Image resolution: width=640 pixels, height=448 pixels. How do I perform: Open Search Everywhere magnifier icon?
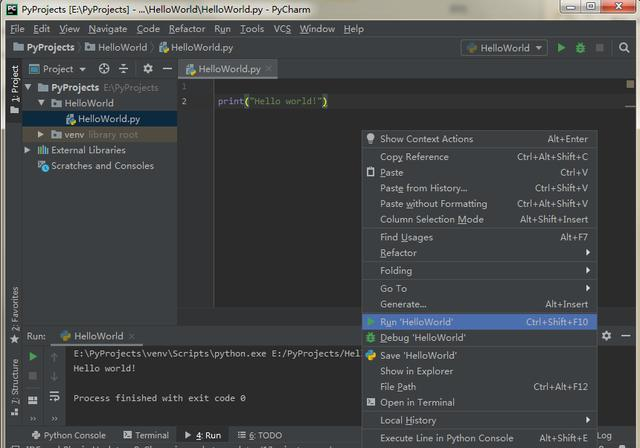pos(624,48)
